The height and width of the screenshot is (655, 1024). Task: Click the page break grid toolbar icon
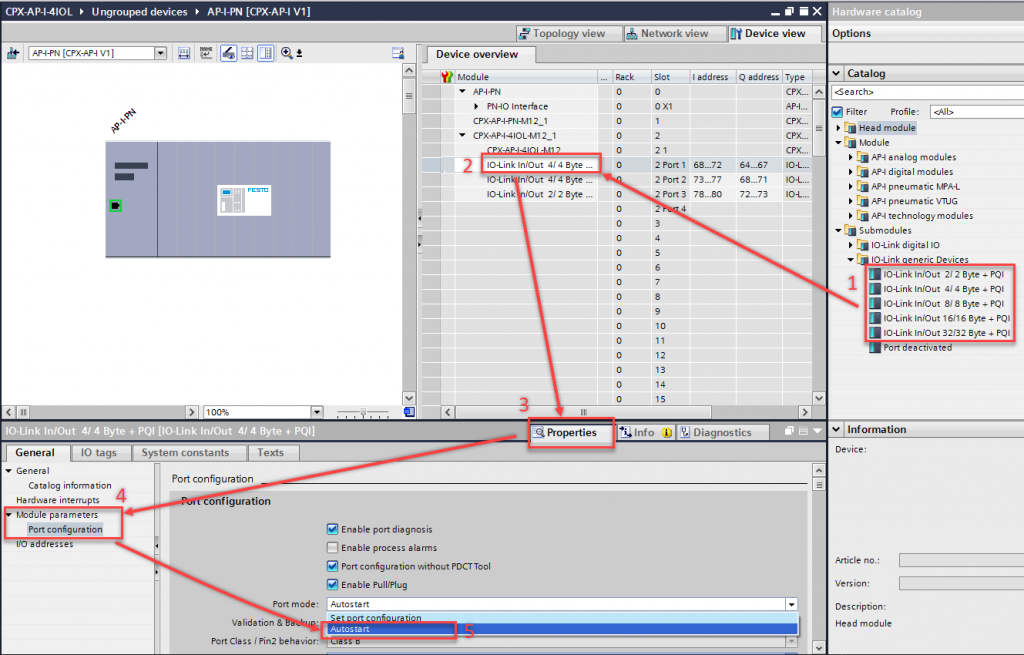247,54
